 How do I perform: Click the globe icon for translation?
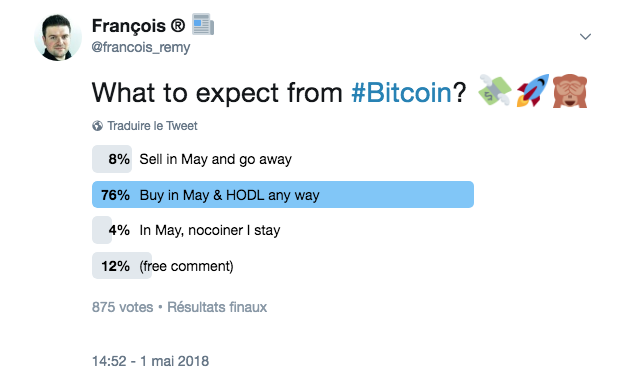(97, 126)
